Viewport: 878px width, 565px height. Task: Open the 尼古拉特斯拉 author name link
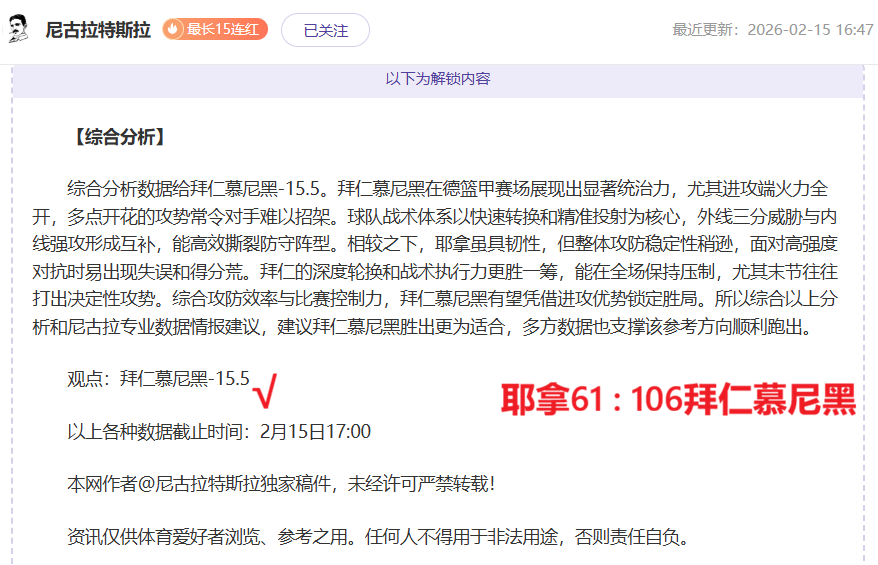[x=98, y=30]
